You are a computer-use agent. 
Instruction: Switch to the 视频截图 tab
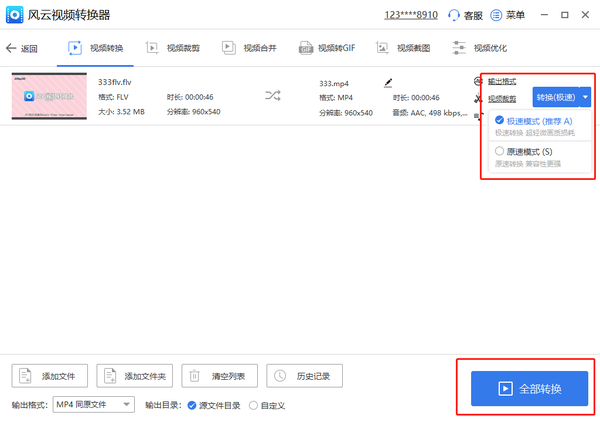pos(403,48)
